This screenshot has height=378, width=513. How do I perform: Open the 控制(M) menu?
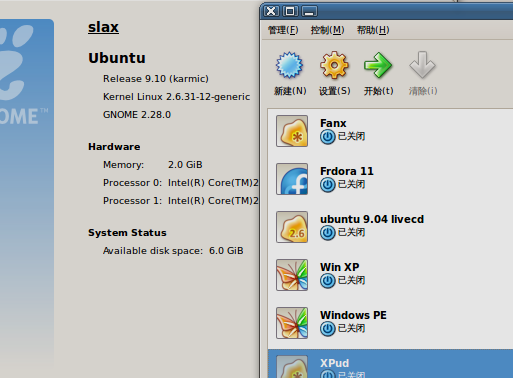click(327, 30)
